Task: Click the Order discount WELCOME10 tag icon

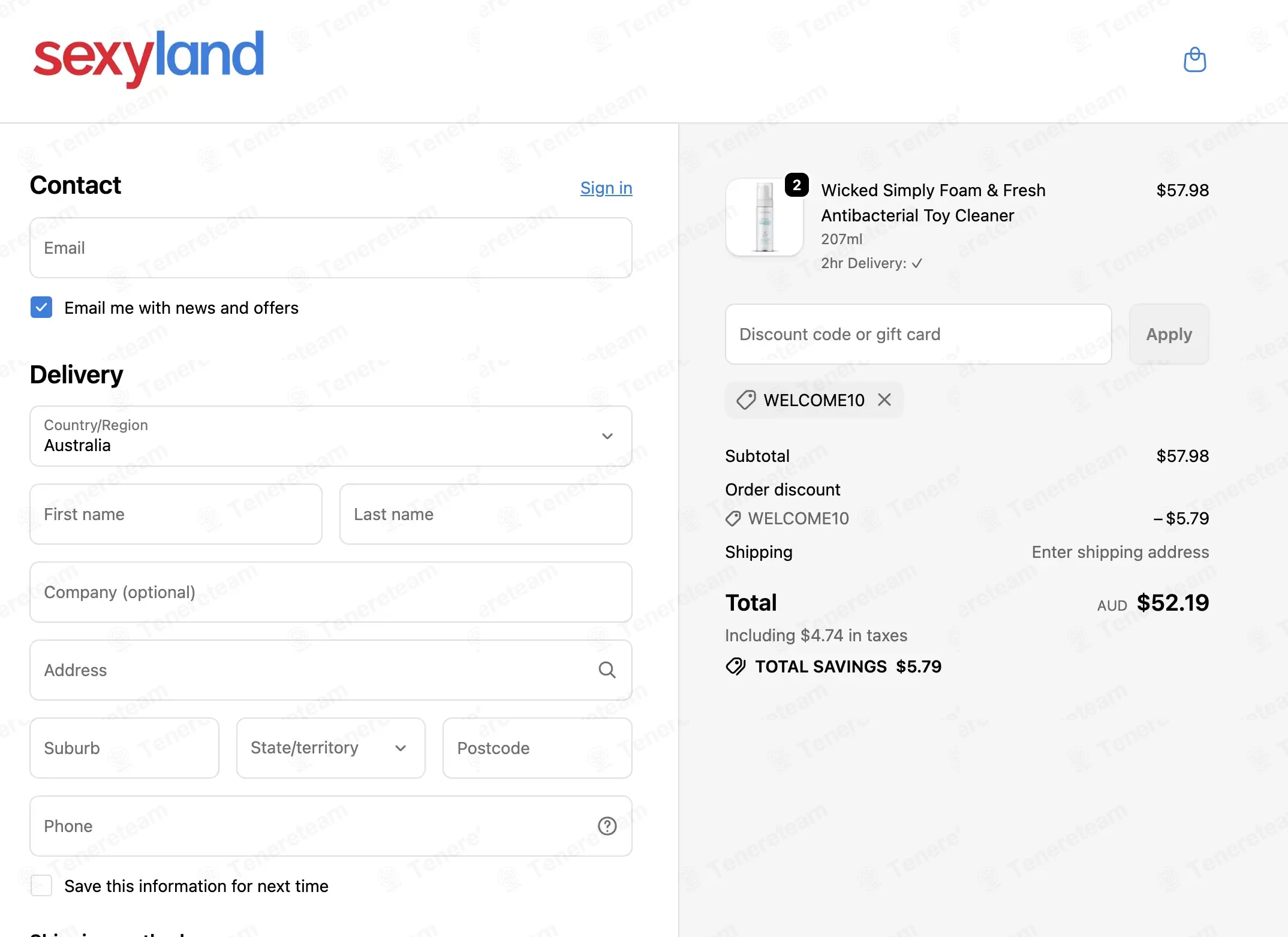Action: click(x=733, y=518)
